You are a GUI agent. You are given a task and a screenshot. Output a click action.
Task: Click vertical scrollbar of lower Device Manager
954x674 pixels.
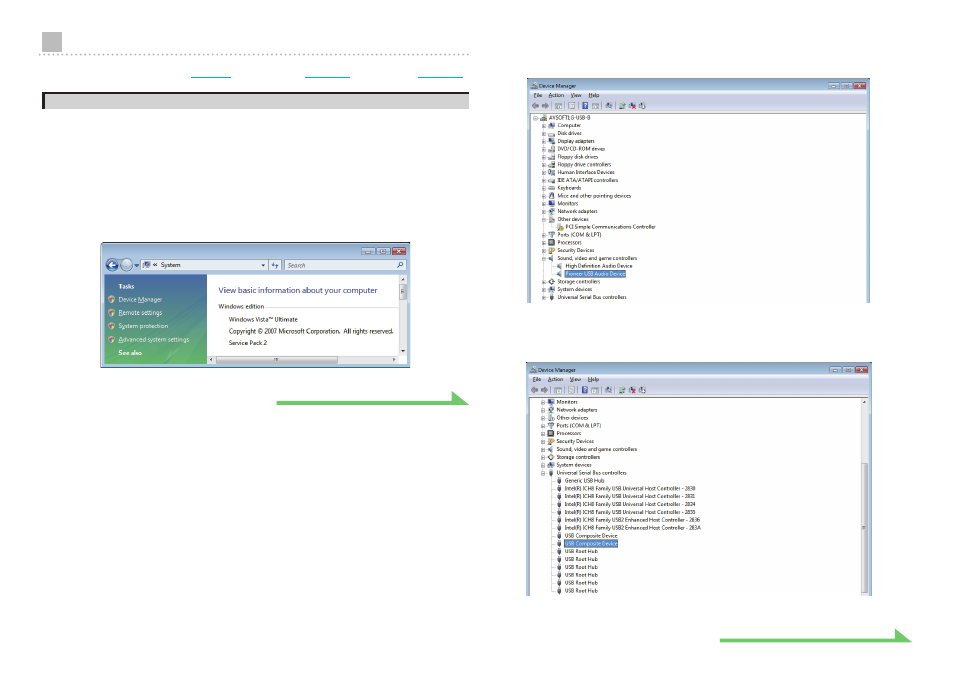pos(864,497)
